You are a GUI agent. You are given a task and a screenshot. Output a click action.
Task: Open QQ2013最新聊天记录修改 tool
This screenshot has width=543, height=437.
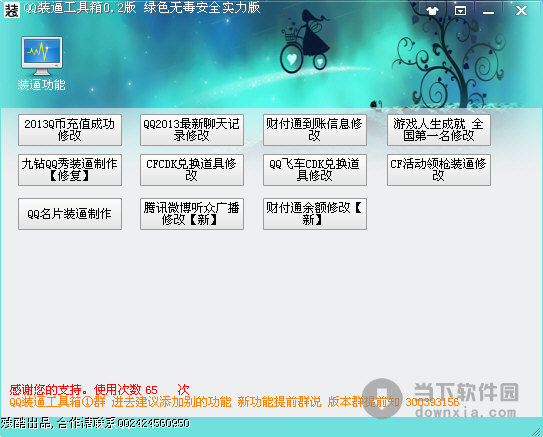[x=192, y=130]
